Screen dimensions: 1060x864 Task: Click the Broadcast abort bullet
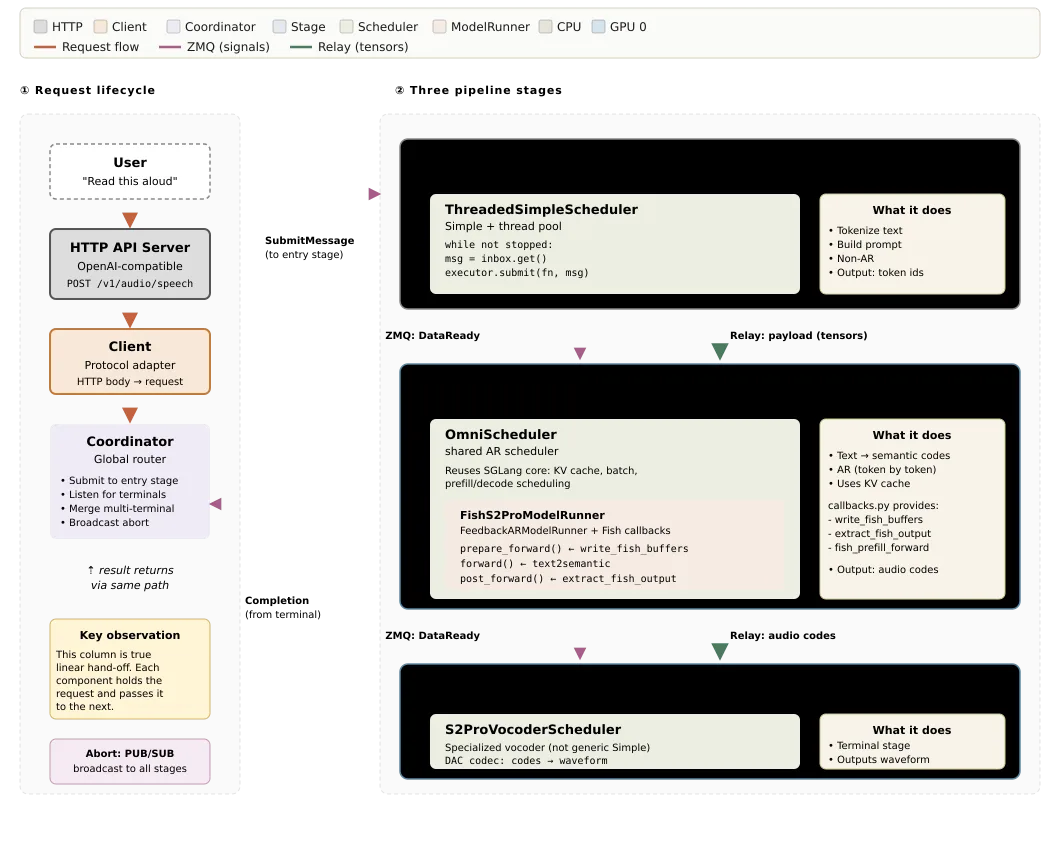105,523
